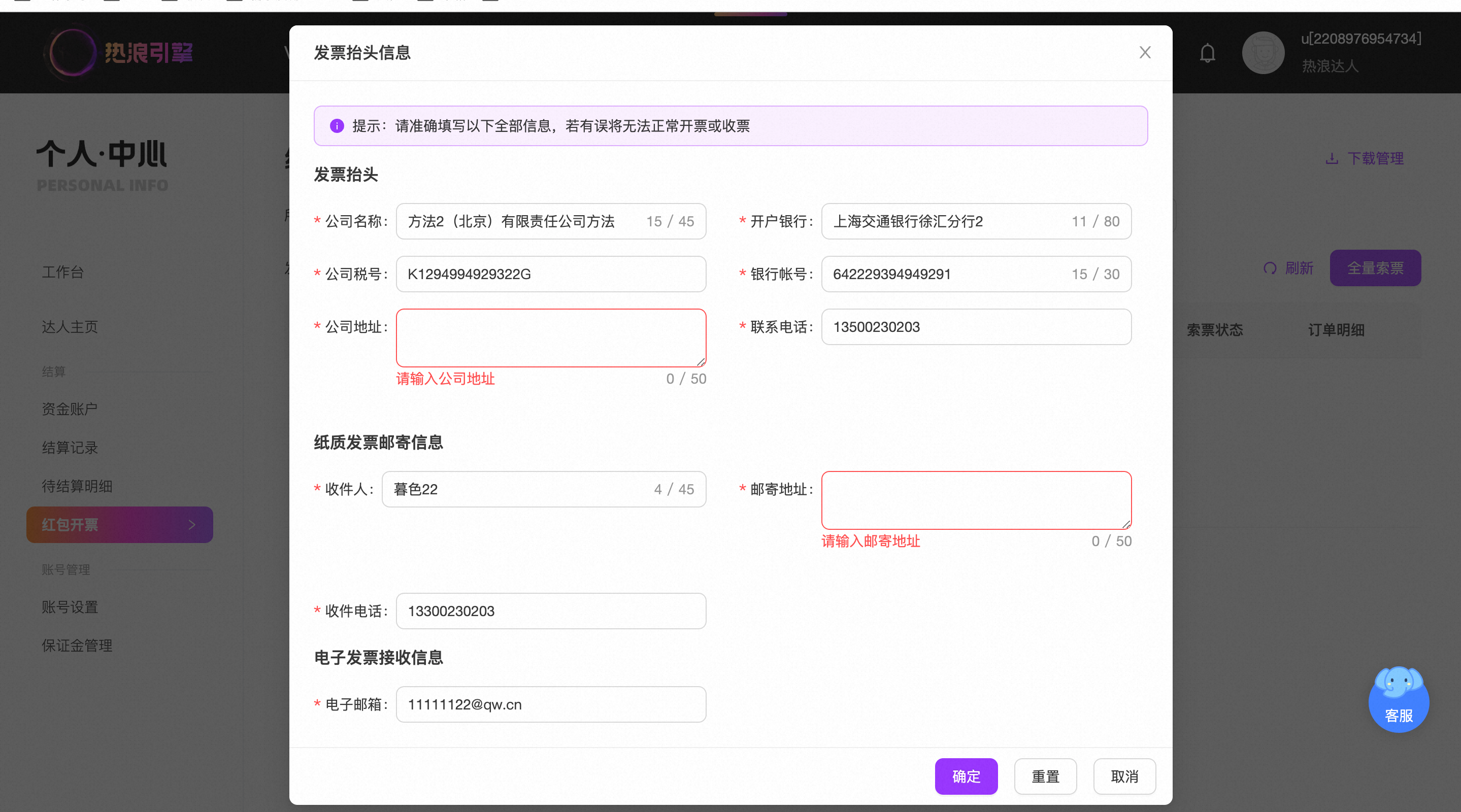
Task: Open 达人主页 in the sidebar
Action: (70, 327)
